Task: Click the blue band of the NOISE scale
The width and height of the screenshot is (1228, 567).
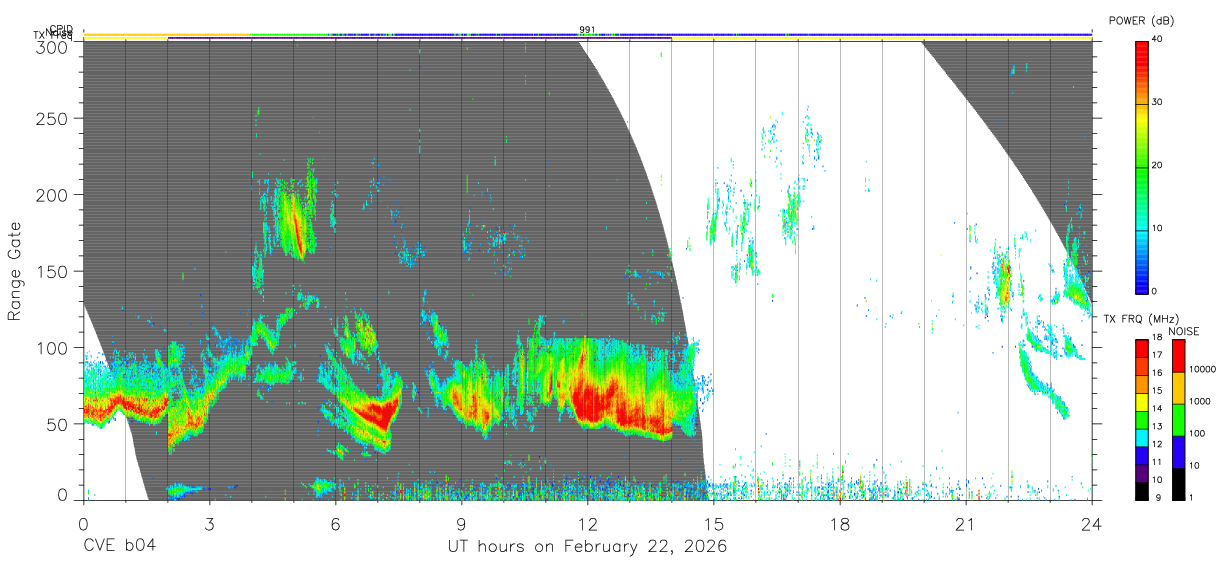Action: 1178,452
